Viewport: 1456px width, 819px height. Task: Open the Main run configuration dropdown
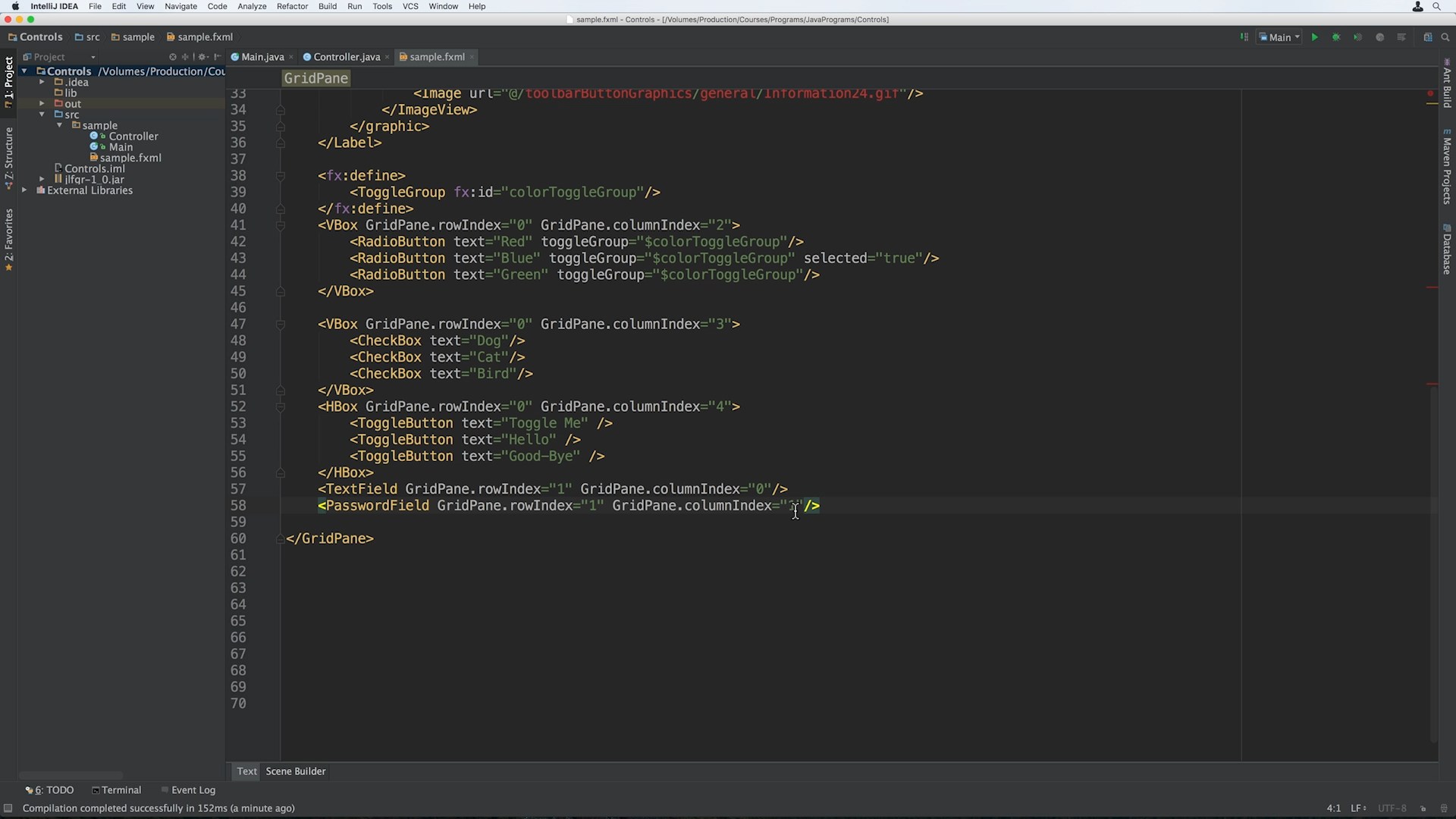click(1279, 36)
